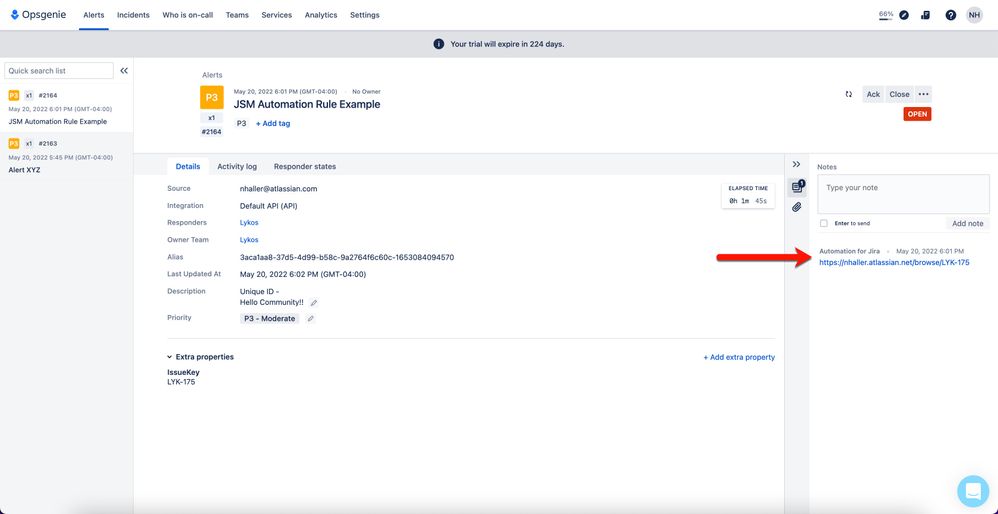Click the Add tag link
Screen dimensions: 998x514
[x=273, y=123]
